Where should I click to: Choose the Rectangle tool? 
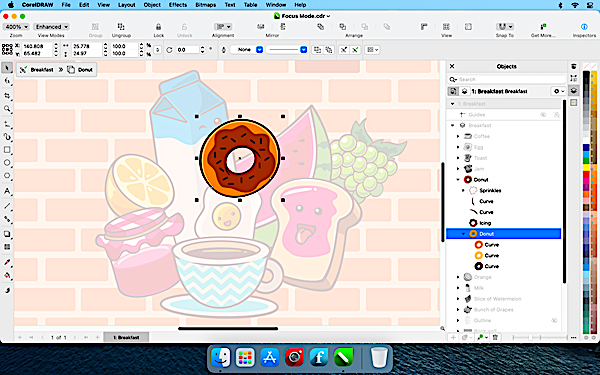[7, 150]
